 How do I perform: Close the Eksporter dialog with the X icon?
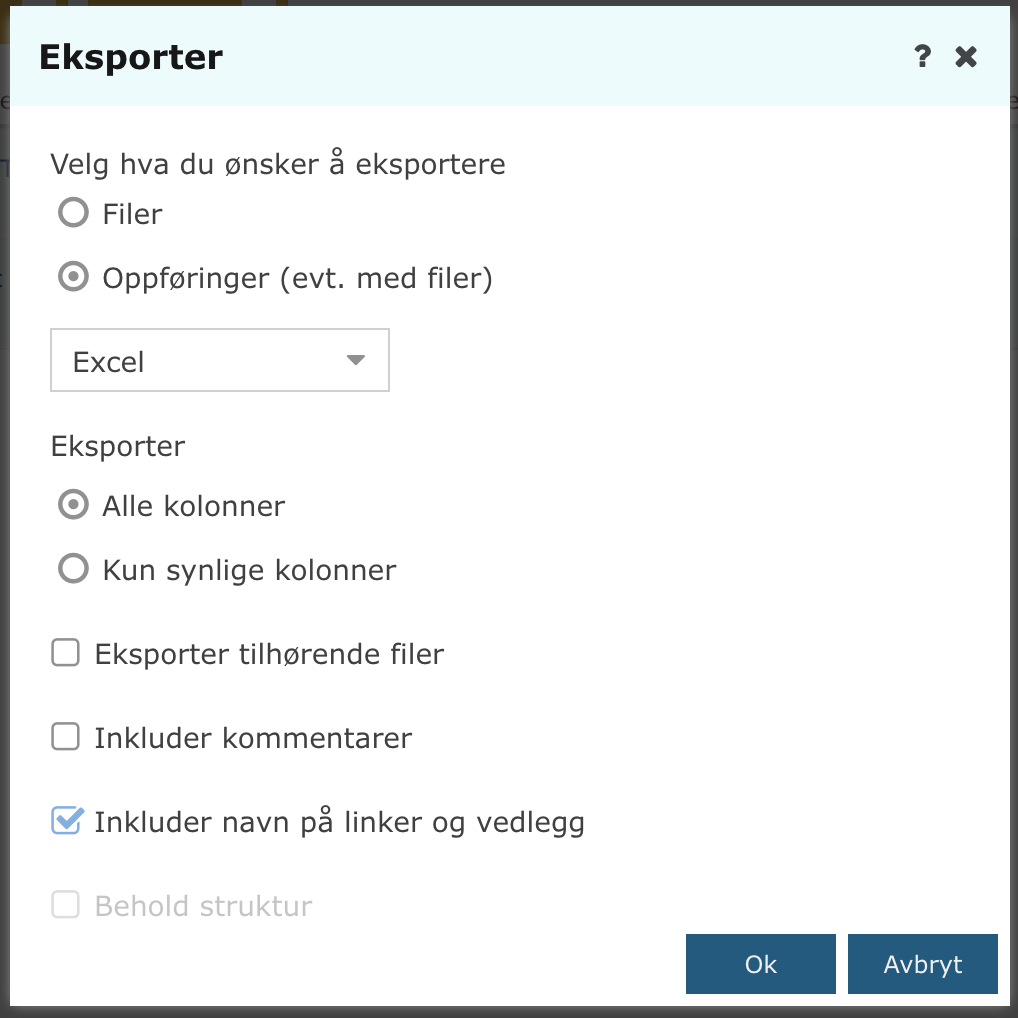point(966,56)
